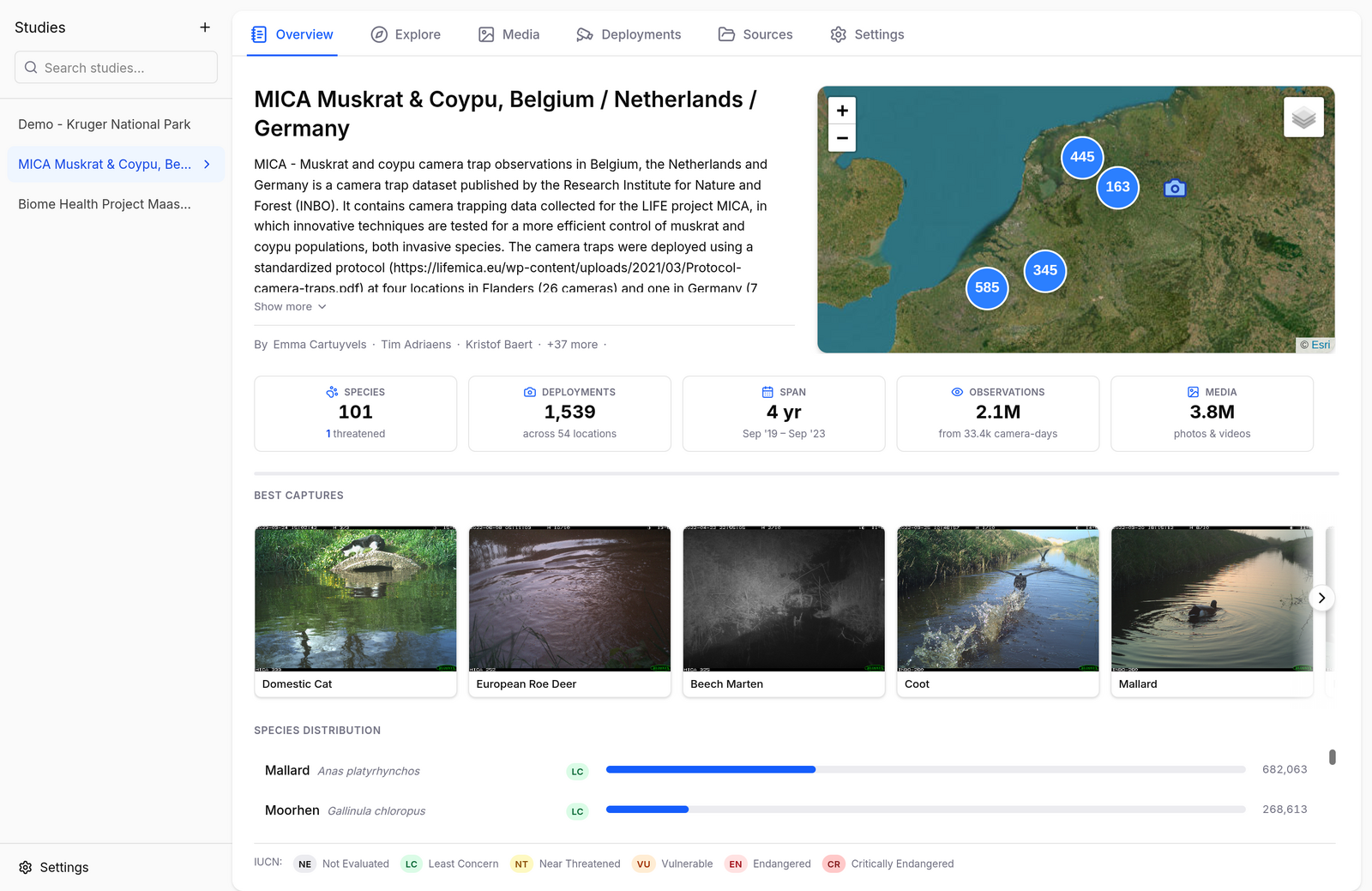1372x891 pixels.
Task: Click the 345 cluster marker on map
Action: [1044, 270]
